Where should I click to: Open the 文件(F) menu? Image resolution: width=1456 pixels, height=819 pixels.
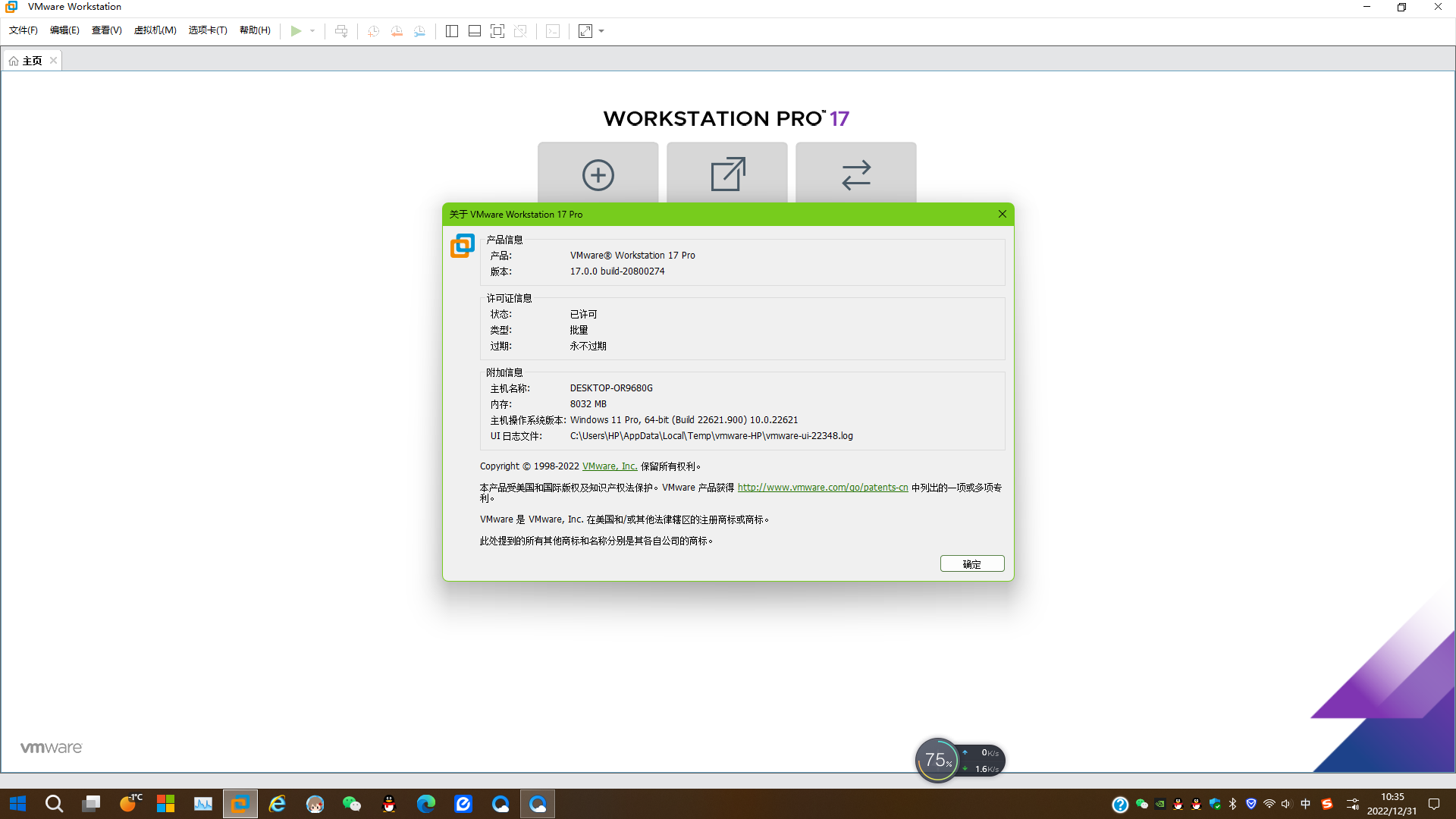coord(23,30)
